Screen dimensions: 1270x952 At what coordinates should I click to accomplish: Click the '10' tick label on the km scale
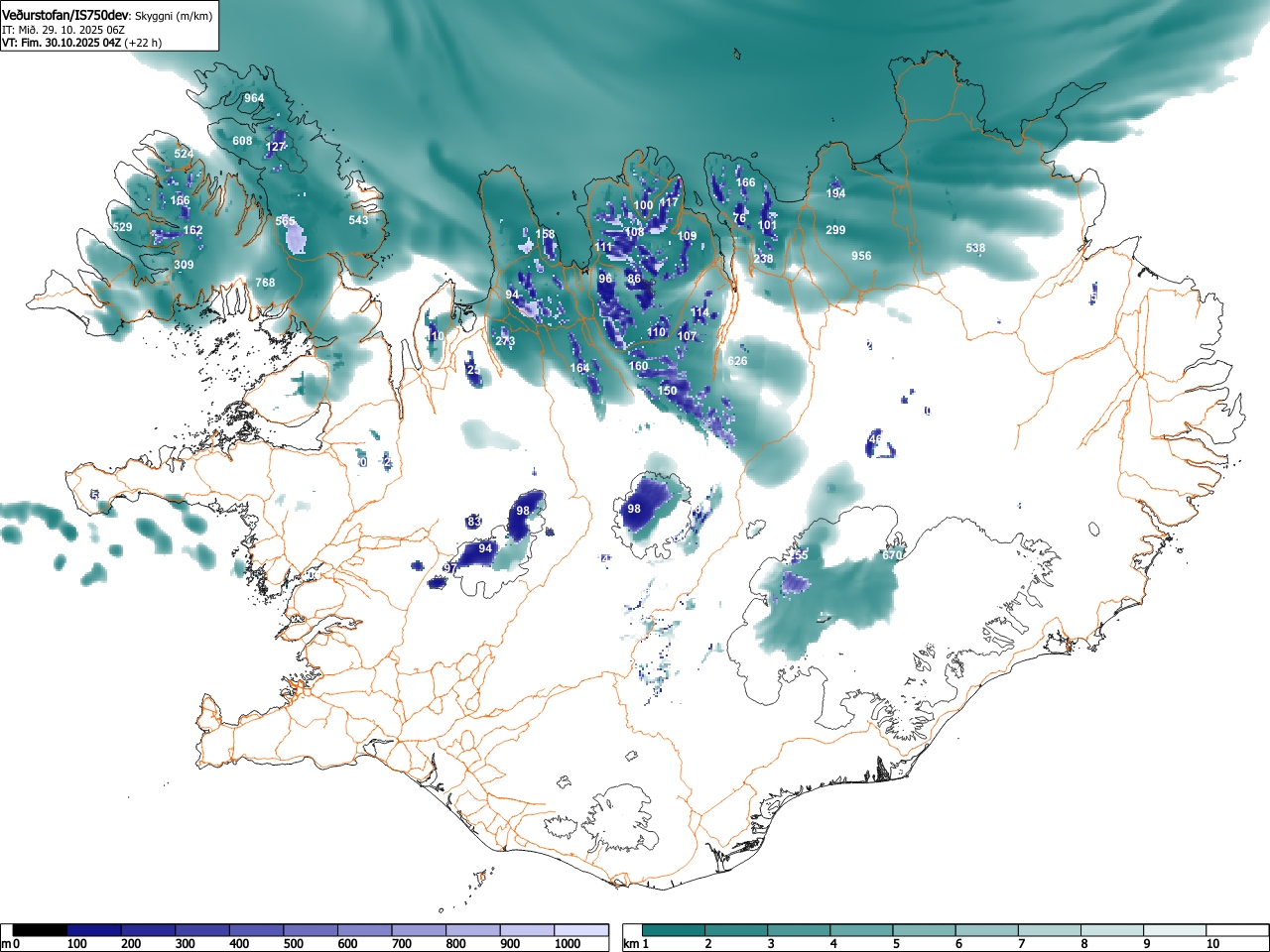[1212, 944]
